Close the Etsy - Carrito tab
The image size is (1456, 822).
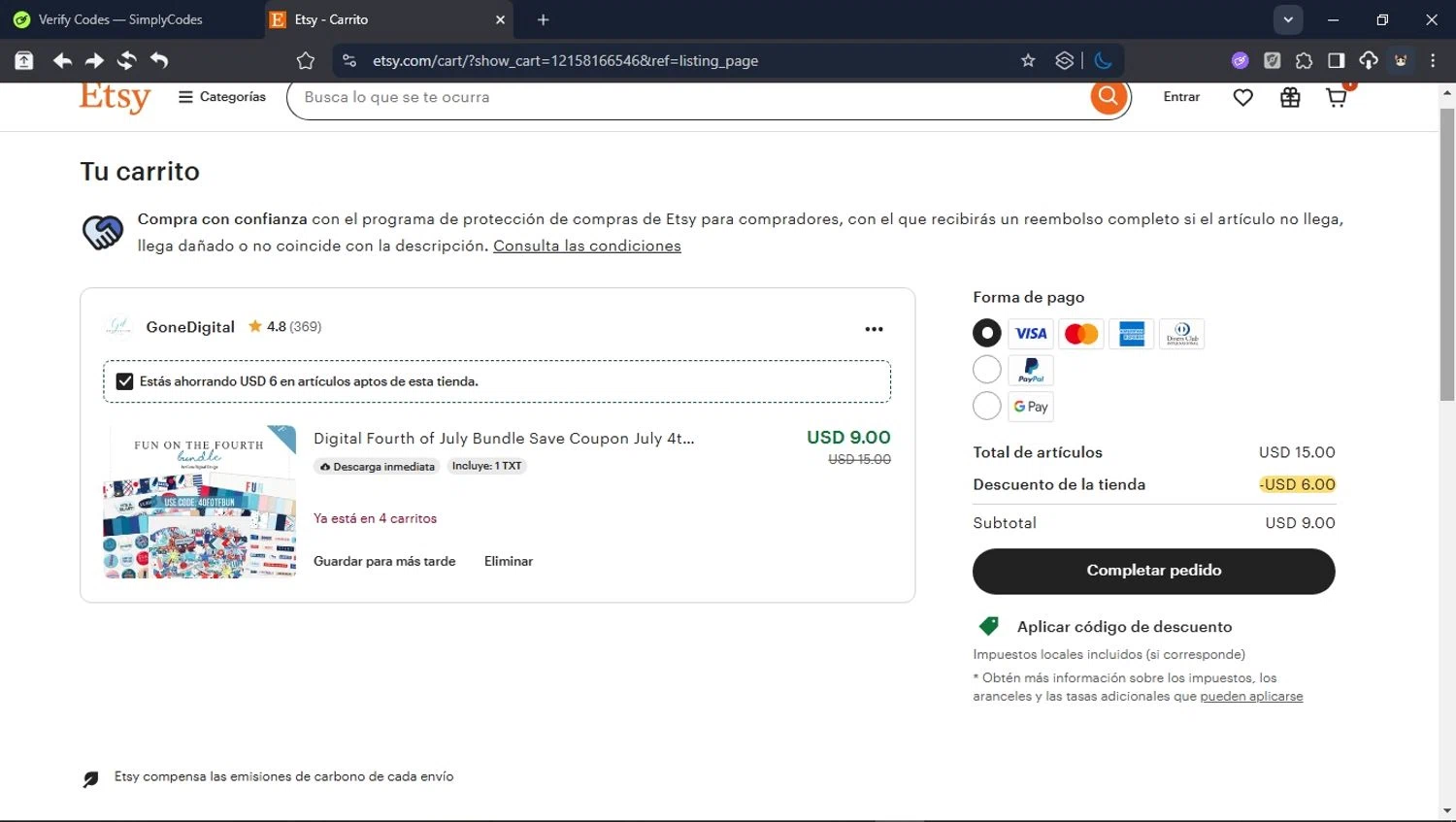pyautogui.click(x=501, y=19)
